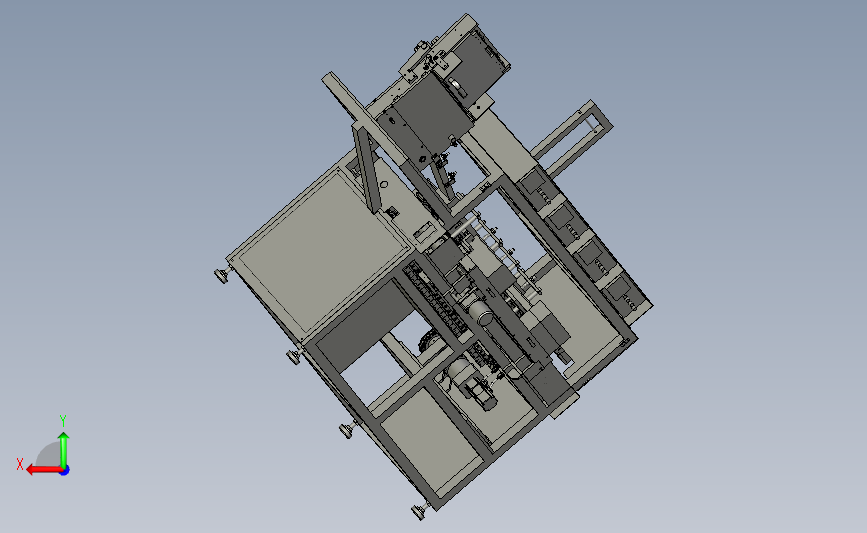Select the large flat rectangular panel of the machine
Screen dimensions: 867x533
point(323,254)
